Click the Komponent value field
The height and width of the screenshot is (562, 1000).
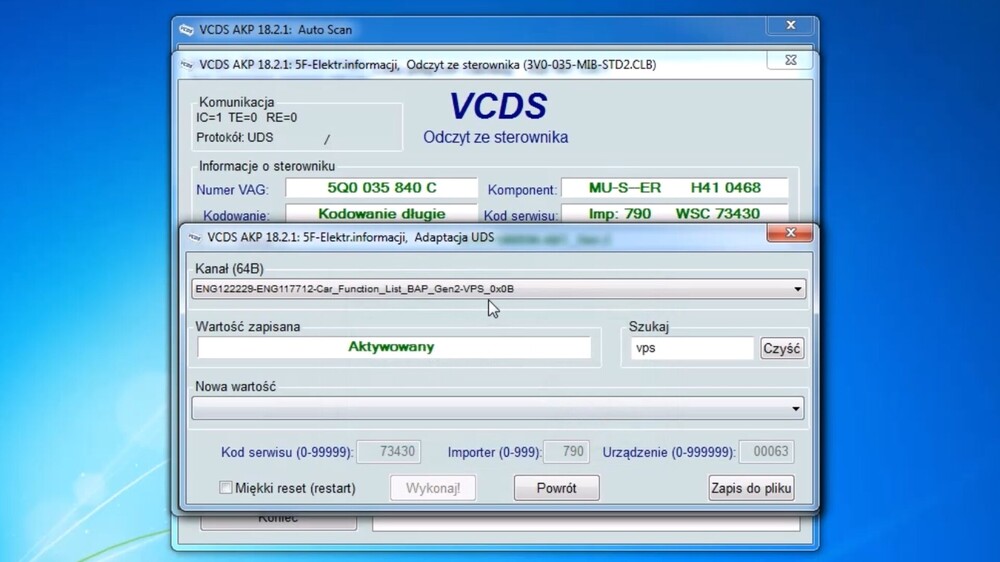coord(674,188)
